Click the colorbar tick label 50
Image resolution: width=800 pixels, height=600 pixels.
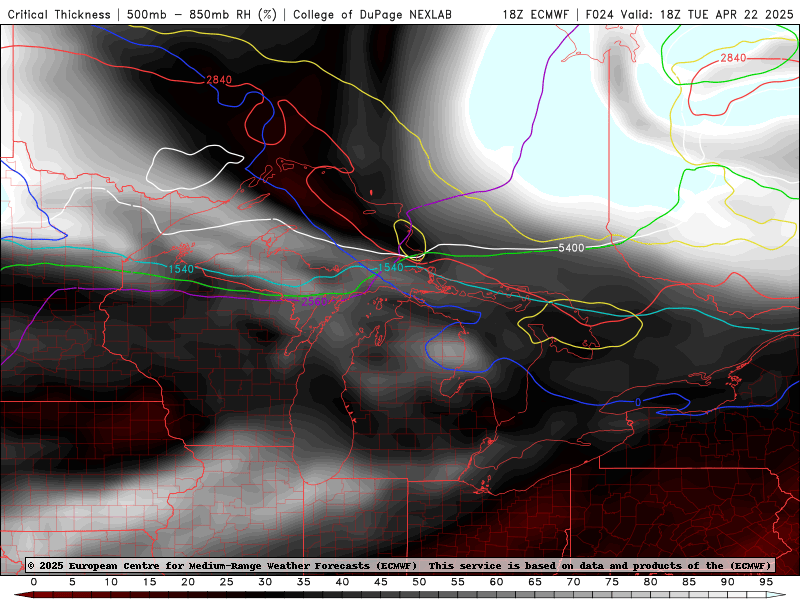pos(419,582)
